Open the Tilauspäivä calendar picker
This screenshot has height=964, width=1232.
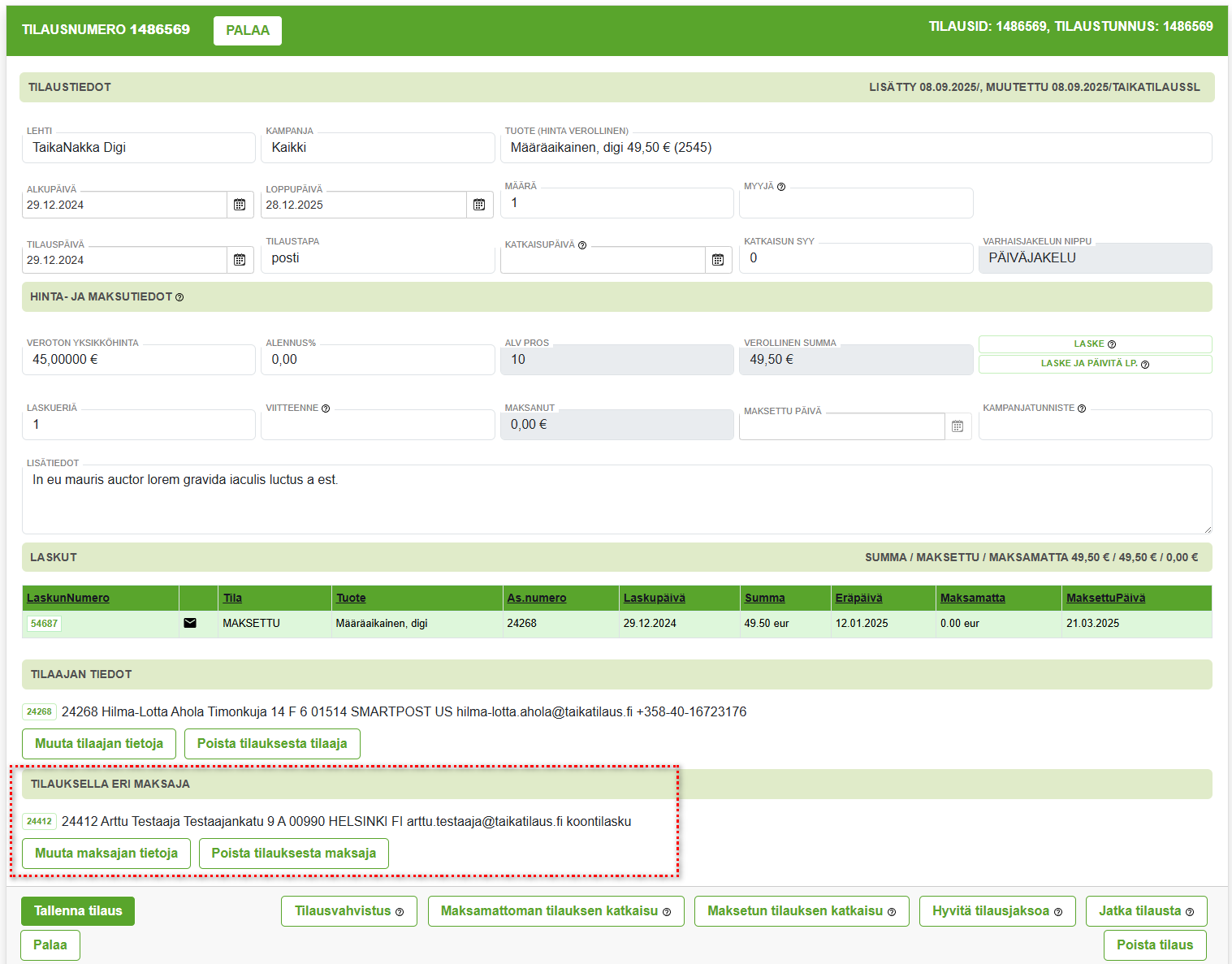pyautogui.click(x=240, y=260)
